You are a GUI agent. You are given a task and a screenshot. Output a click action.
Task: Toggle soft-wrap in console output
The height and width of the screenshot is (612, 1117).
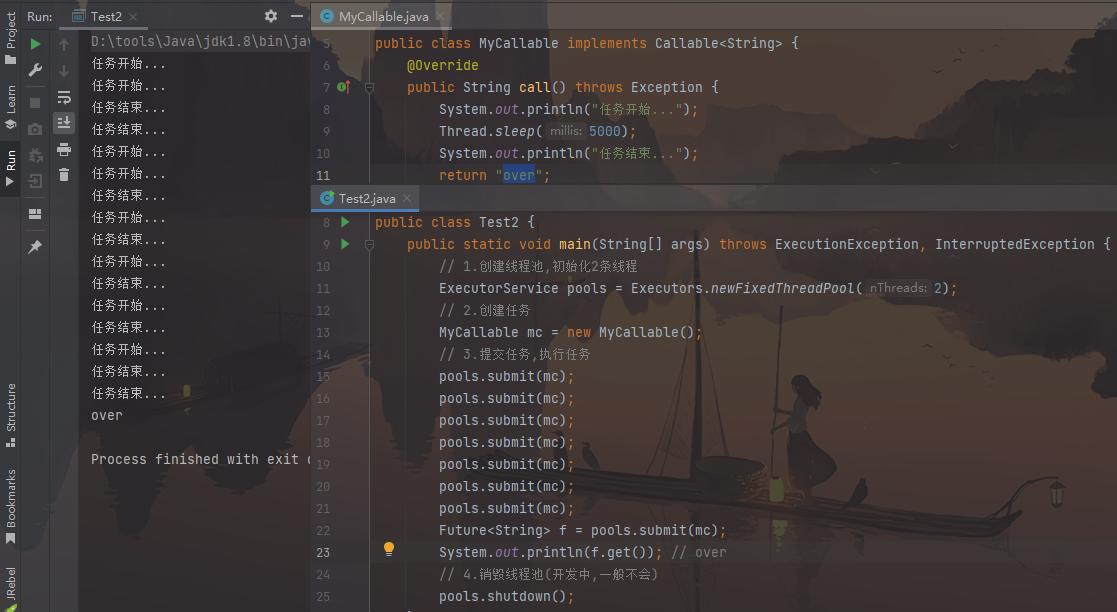tap(64, 97)
